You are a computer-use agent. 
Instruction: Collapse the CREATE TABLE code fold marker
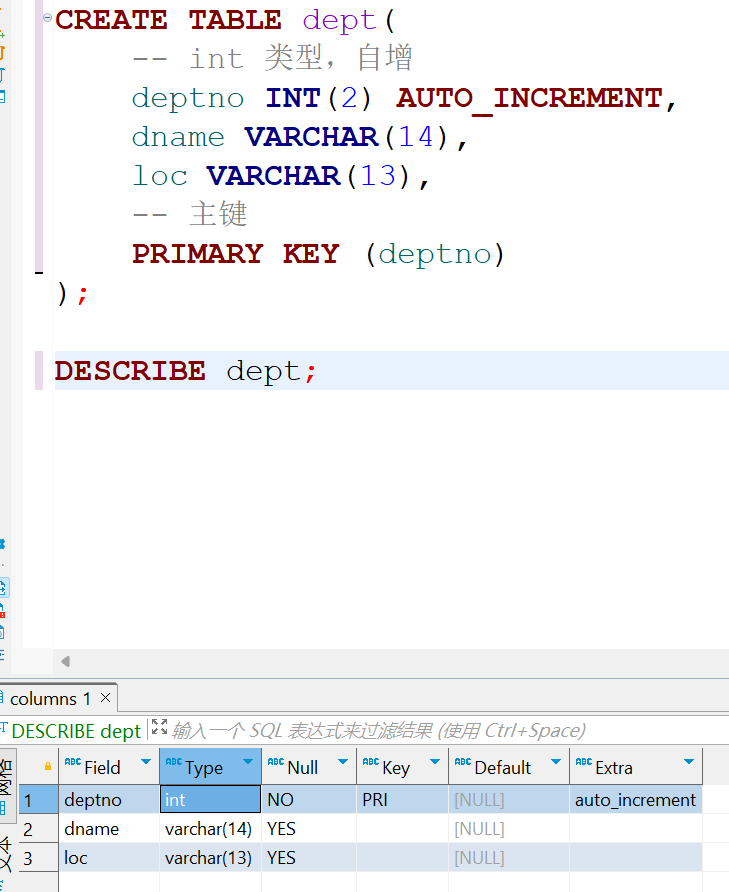click(x=47, y=18)
